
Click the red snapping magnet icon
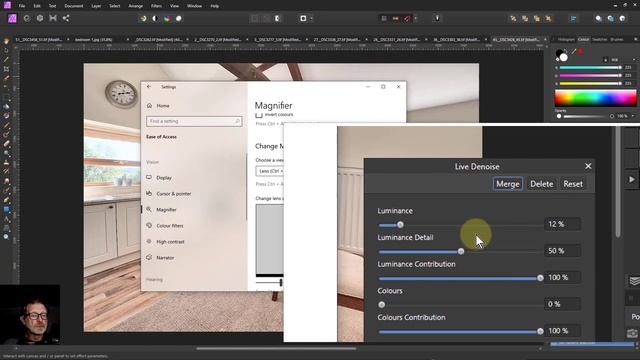click(407, 18)
